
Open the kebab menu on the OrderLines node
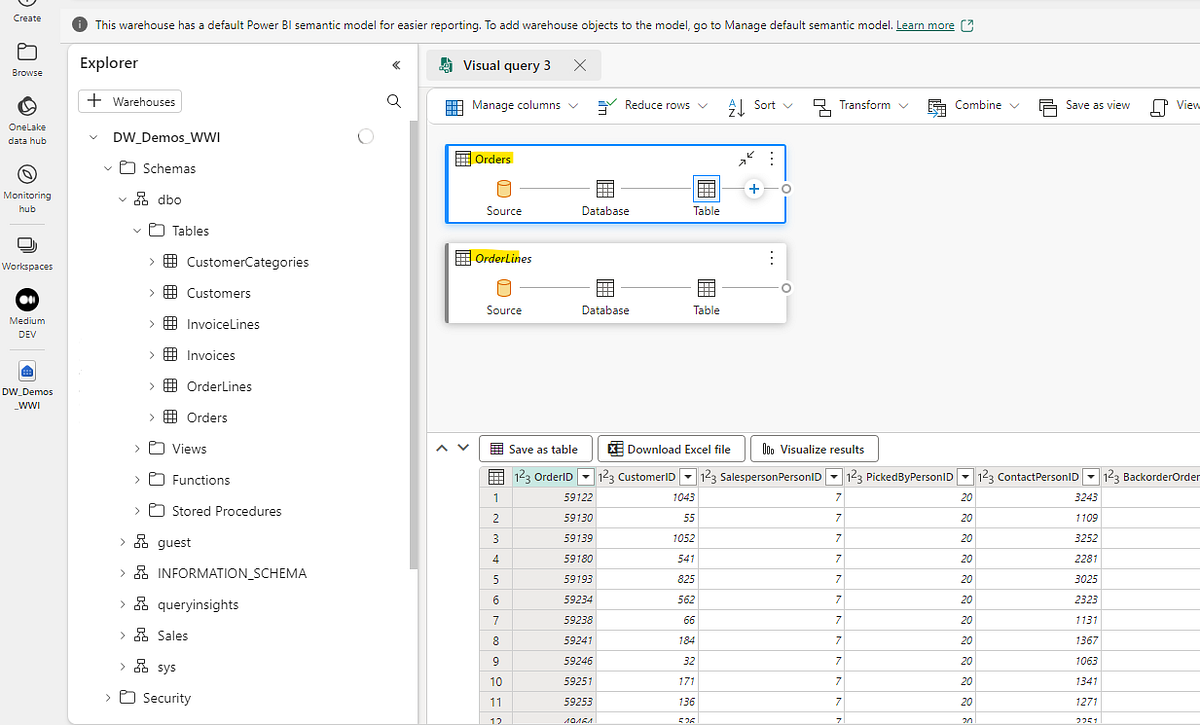[x=771, y=258]
